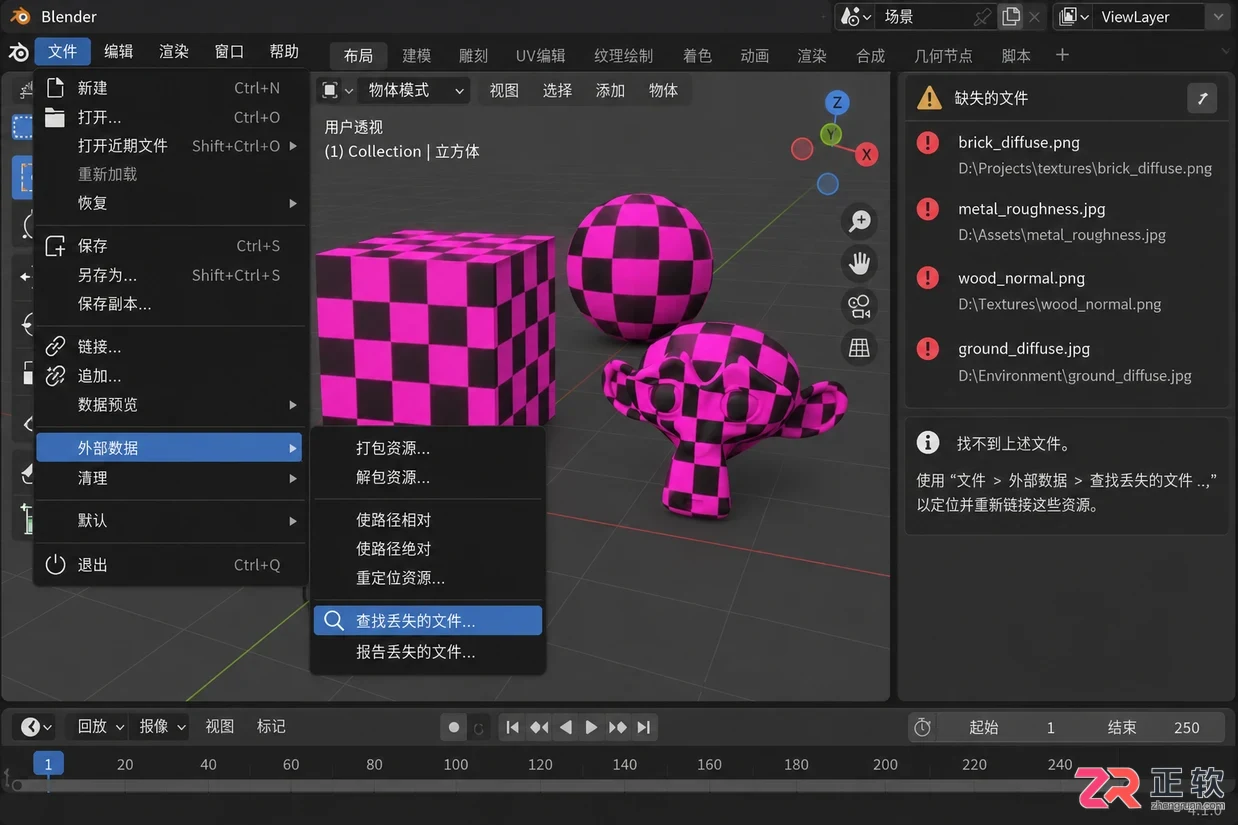
Task: Click the scene browse icon beside 场景
Action: tap(855, 17)
